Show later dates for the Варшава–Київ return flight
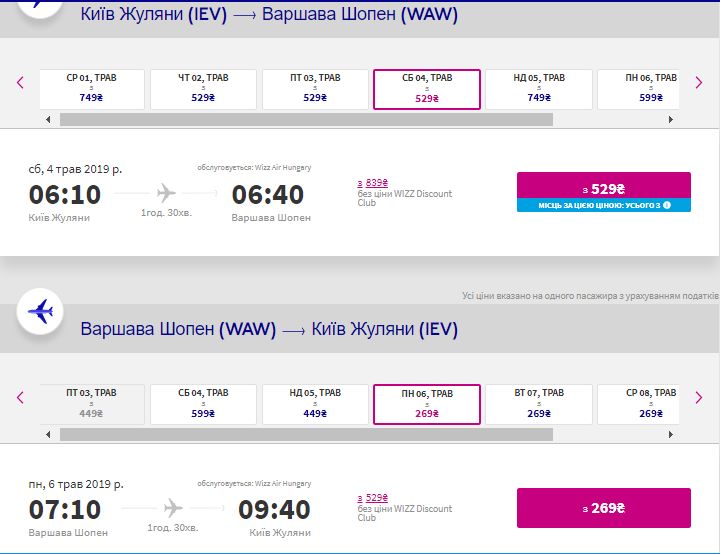 tap(699, 398)
